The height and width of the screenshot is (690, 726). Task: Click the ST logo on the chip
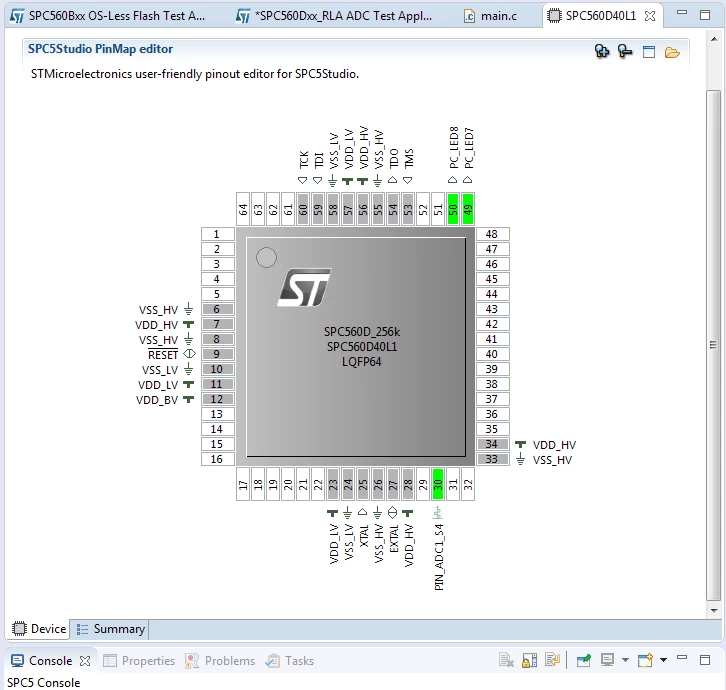pos(304,288)
